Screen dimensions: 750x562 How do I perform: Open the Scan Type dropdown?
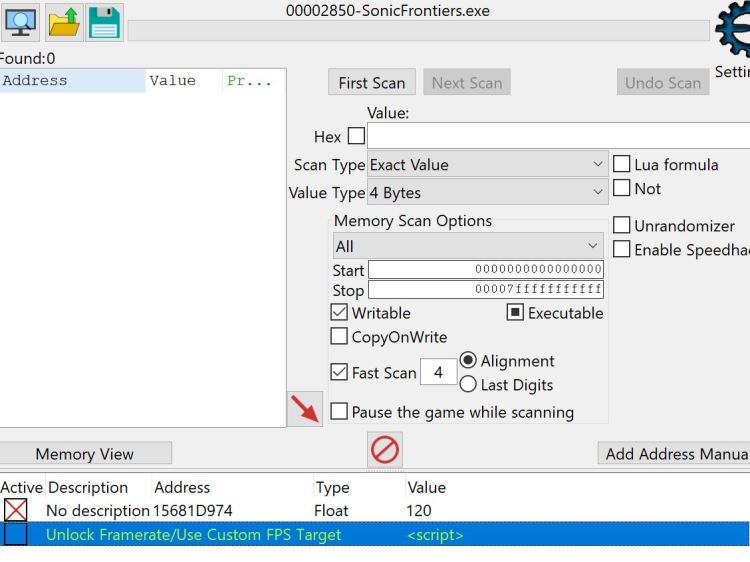(x=487, y=165)
